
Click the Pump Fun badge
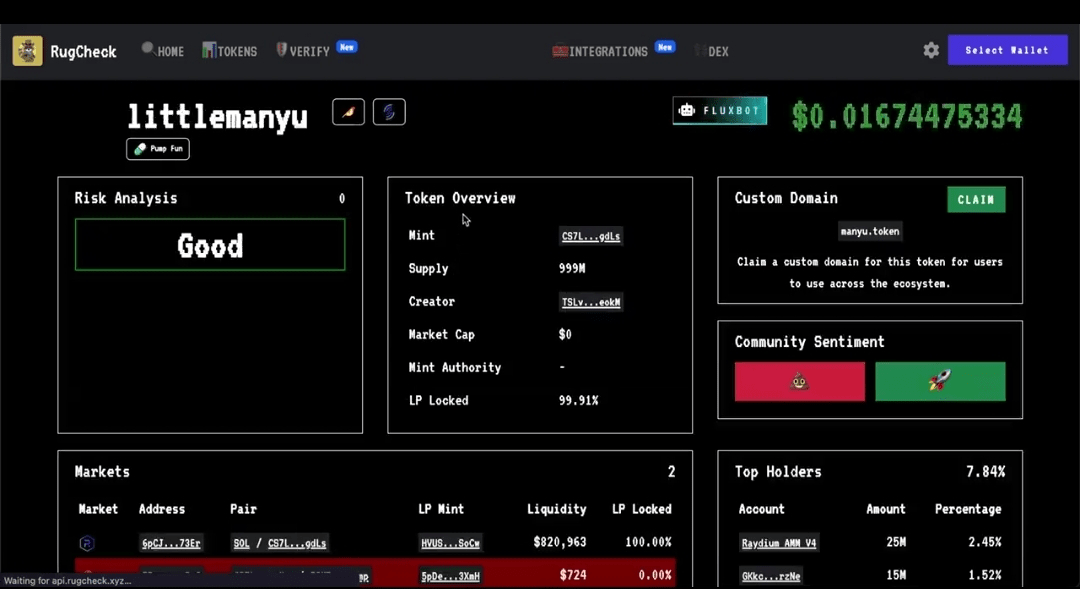click(x=158, y=149)
